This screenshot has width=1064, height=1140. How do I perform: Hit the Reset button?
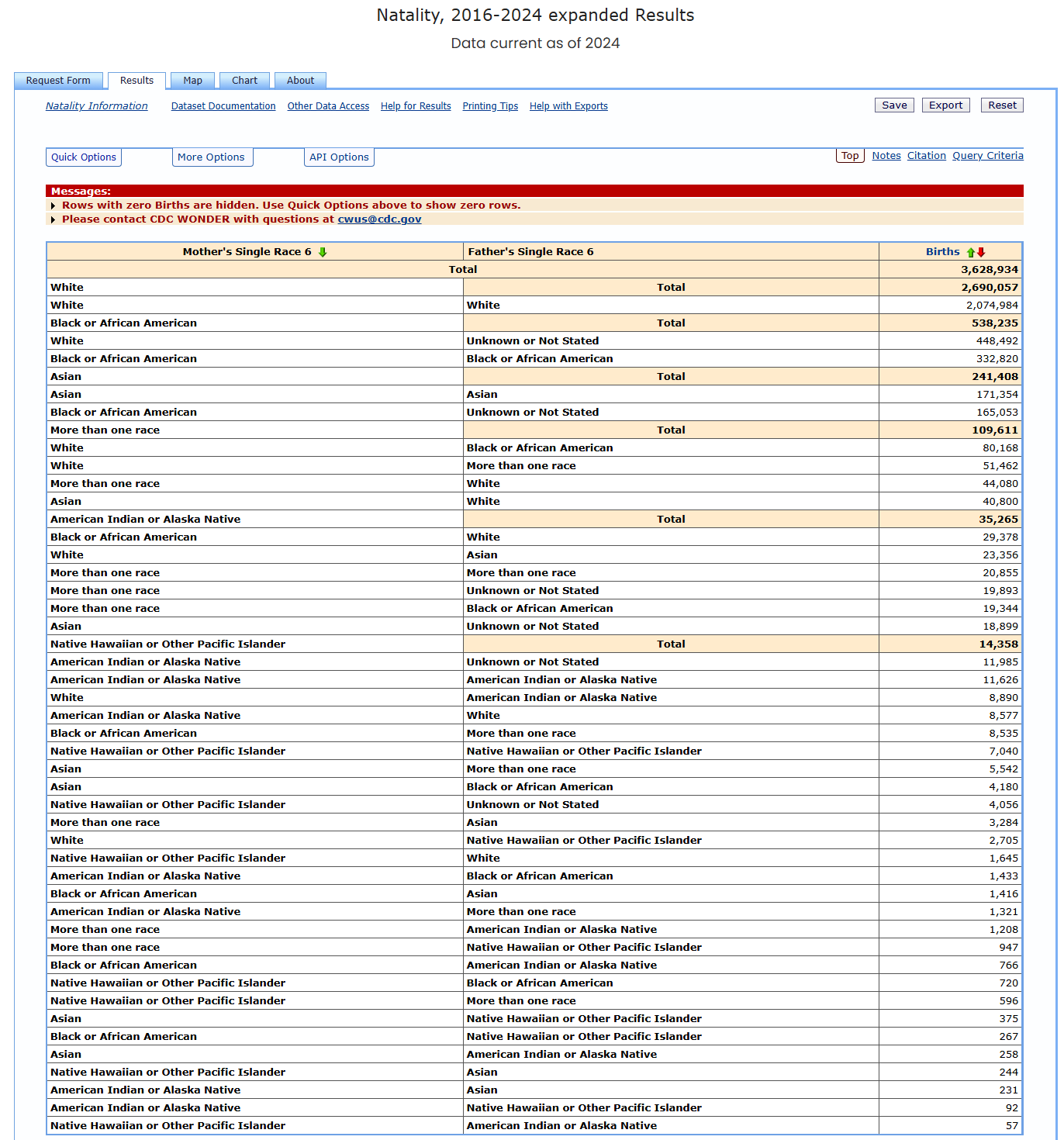[x=1002, y=105]
